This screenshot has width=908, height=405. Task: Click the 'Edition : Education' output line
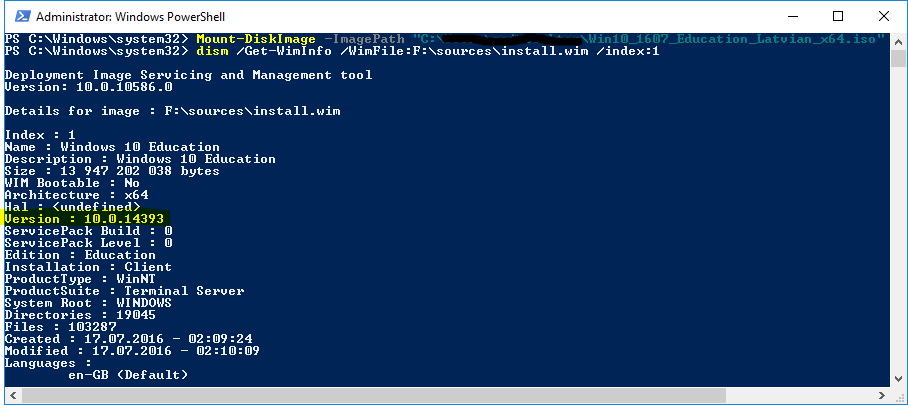tap(80, 255)
